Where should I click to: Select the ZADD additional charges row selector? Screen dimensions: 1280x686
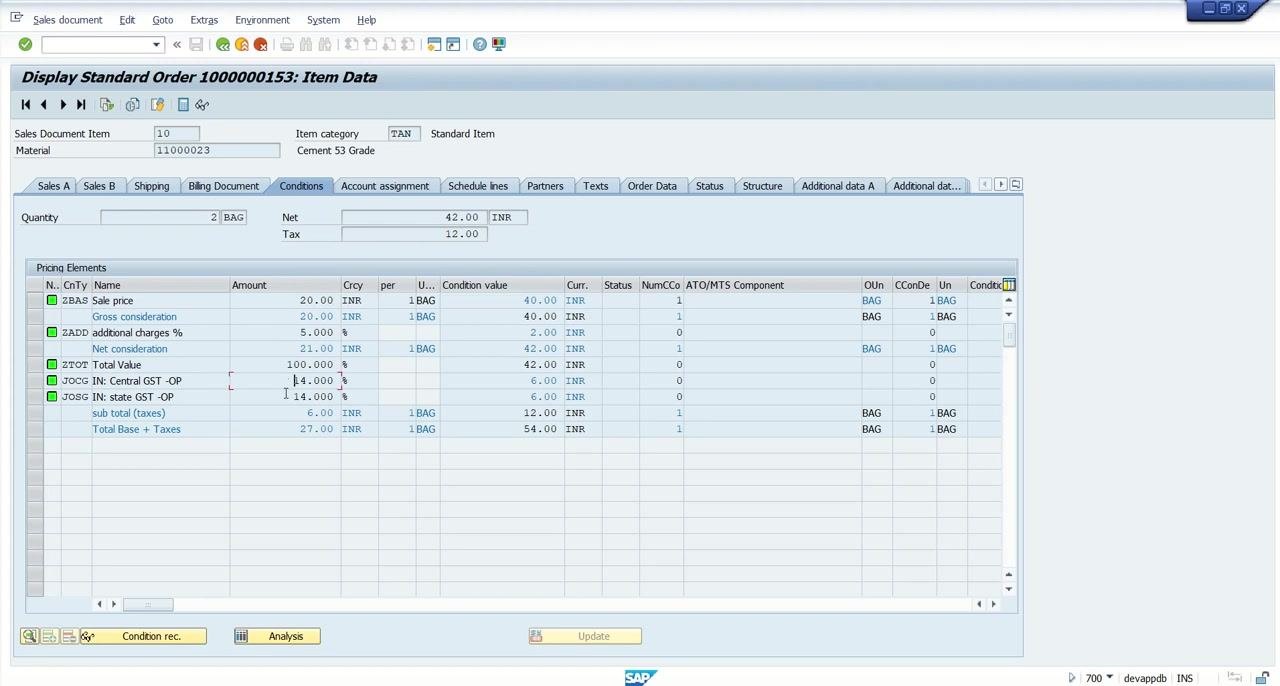35,332
